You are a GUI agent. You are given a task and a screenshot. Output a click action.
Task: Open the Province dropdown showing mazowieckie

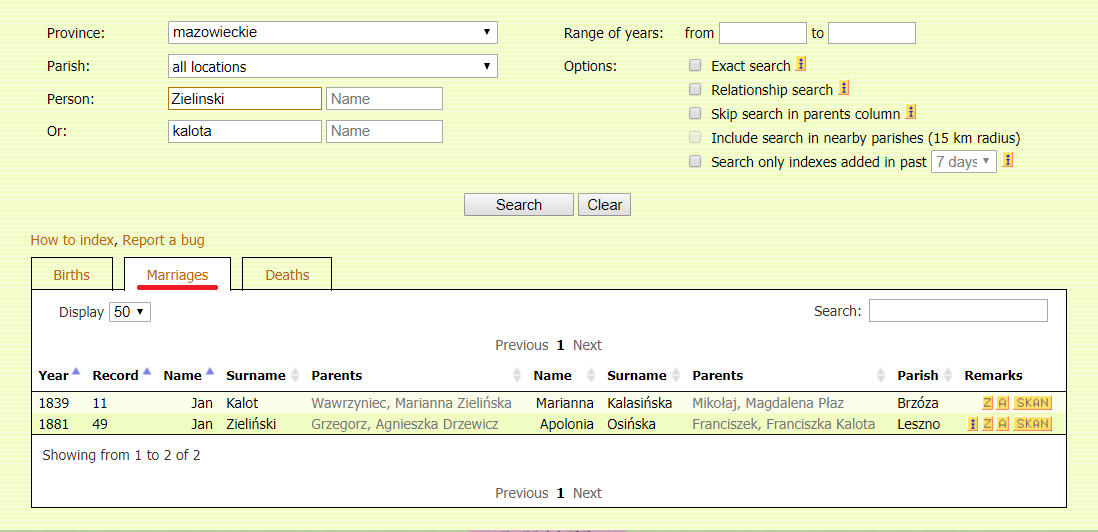pos(333,33)
